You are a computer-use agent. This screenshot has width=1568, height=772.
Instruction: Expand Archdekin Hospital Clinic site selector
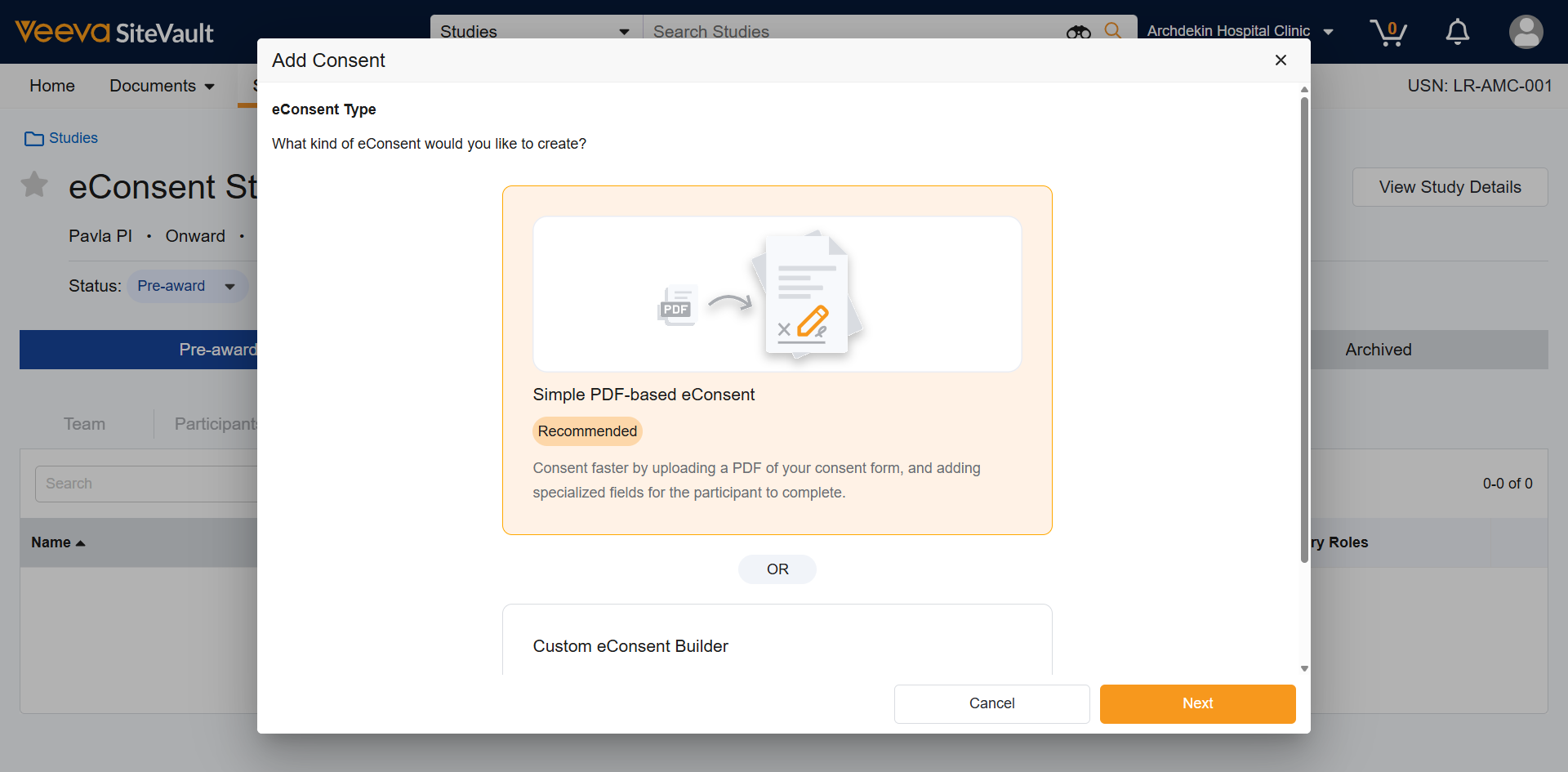pyautogui.click(x=1240, y=31)
